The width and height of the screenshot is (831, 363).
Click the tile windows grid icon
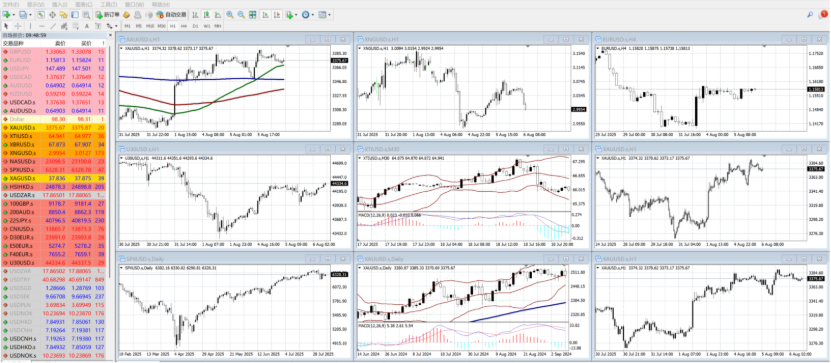click(252, 15)
